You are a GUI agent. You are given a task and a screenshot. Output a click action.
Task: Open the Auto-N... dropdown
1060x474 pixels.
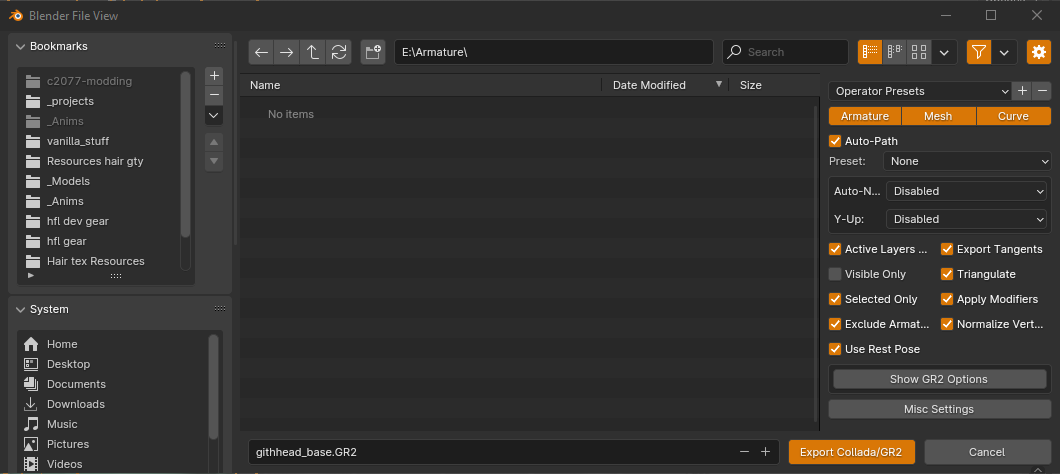point(966,191)
